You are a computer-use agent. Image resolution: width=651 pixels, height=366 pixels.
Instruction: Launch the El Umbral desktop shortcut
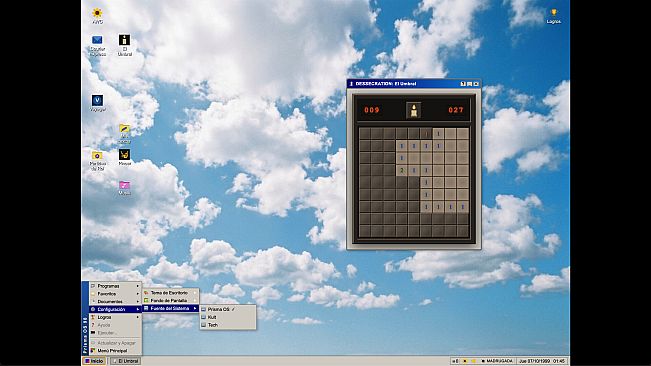(x=125, y=45)
